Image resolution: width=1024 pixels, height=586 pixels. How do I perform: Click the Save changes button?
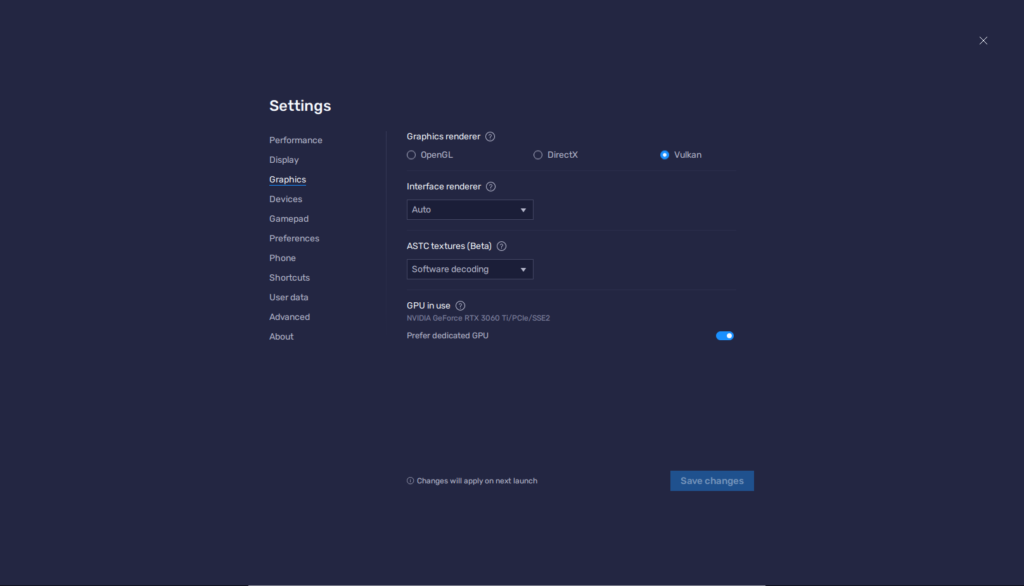pyautogui.click(x=711, y=480)
